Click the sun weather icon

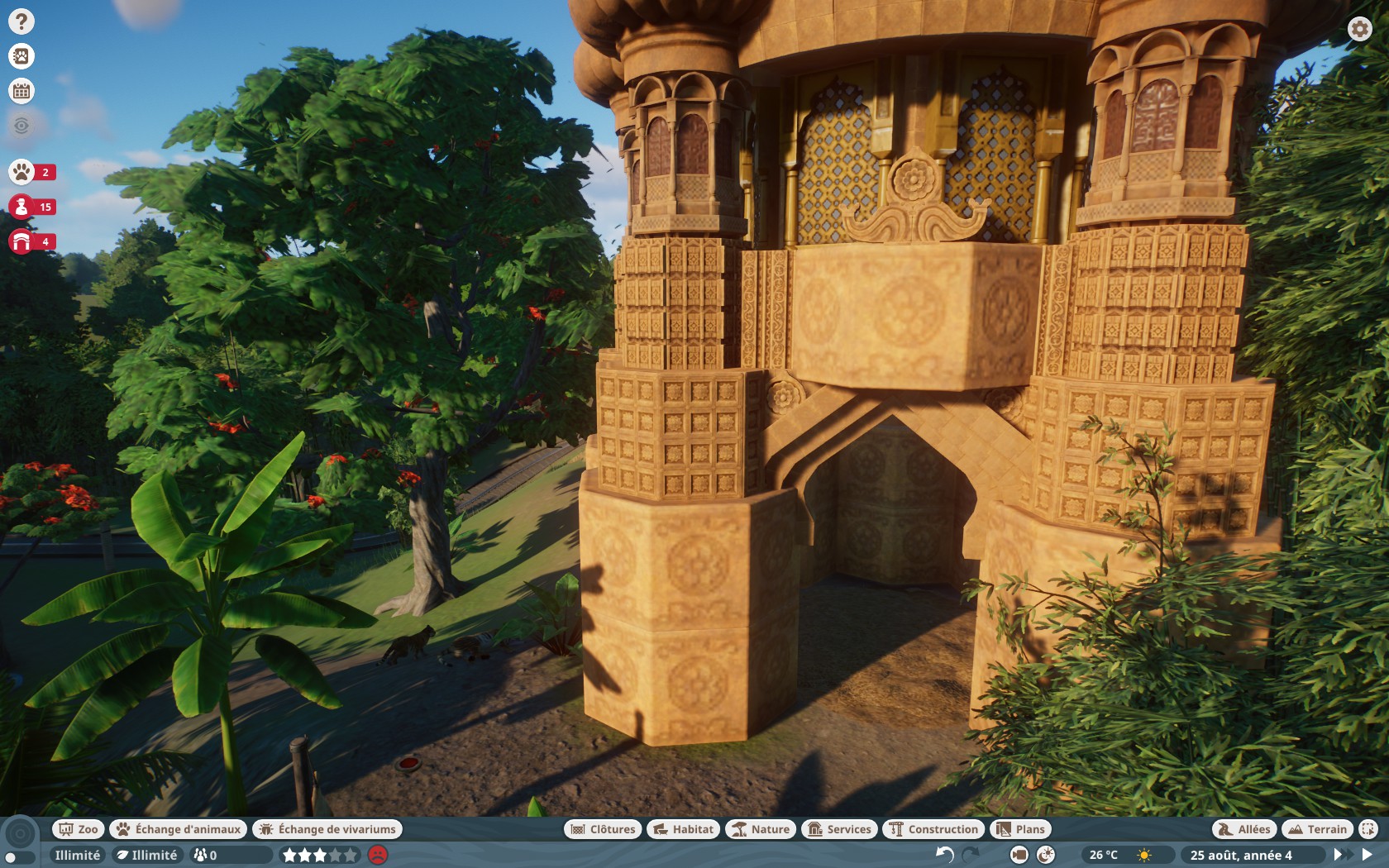coord(1144,855)
